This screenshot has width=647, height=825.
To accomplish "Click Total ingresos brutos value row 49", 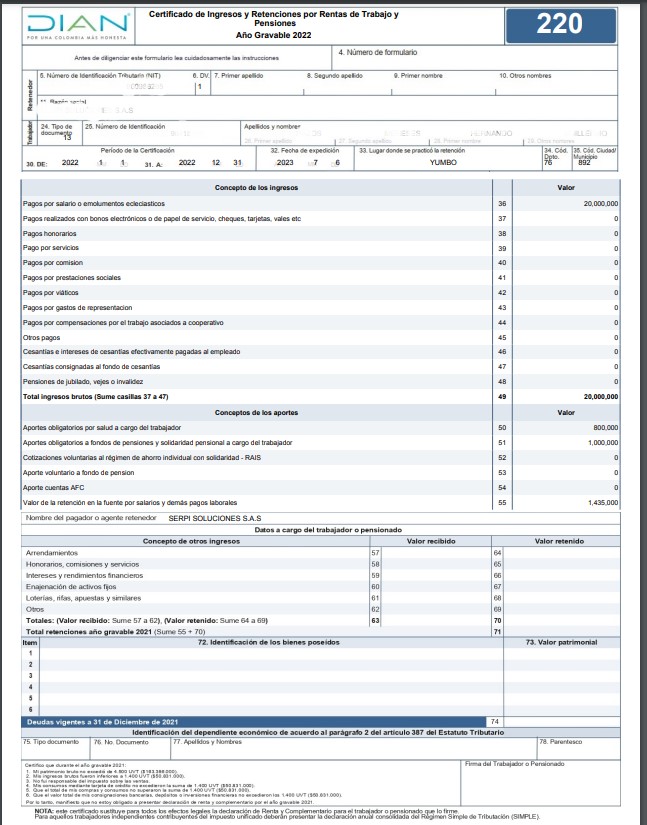I will coord(566,397).
